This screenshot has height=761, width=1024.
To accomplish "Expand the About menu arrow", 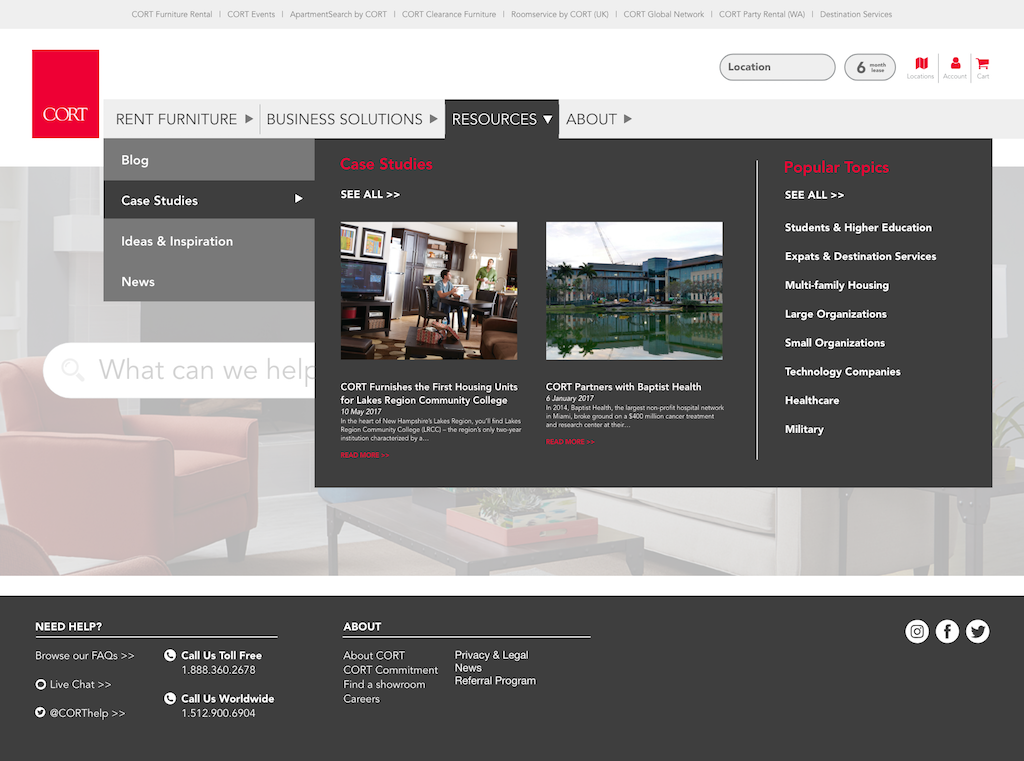I will coord(628,119).
